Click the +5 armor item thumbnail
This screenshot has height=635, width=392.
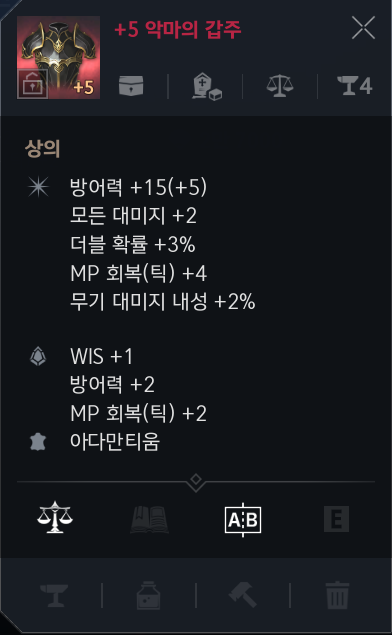[x=58, y=57]
